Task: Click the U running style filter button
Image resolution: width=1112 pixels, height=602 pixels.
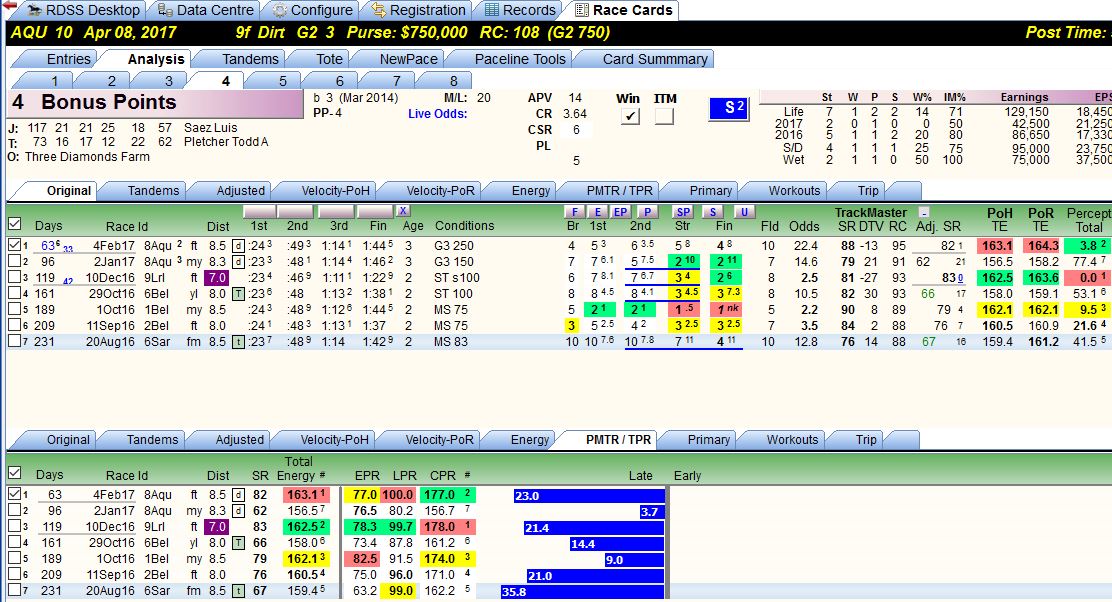Action: tap(743, 211)
